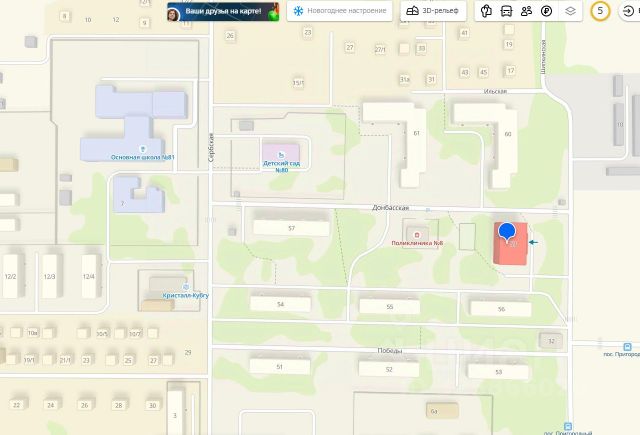
Task: Show public transport layer bus icon
Action: click(506, 11)
